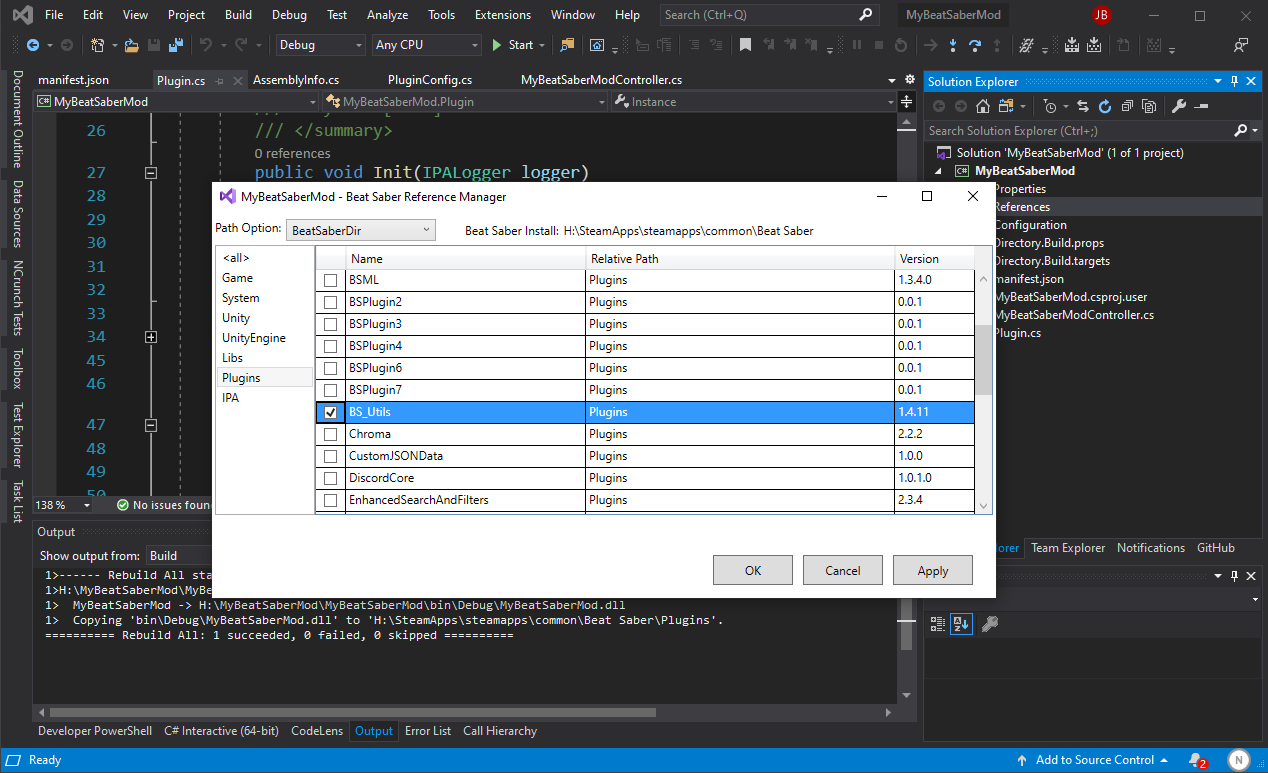The image size is (1268, 773).
Task: Click the Property Pages wrench in Properties panel
Action: pos(989,624)
